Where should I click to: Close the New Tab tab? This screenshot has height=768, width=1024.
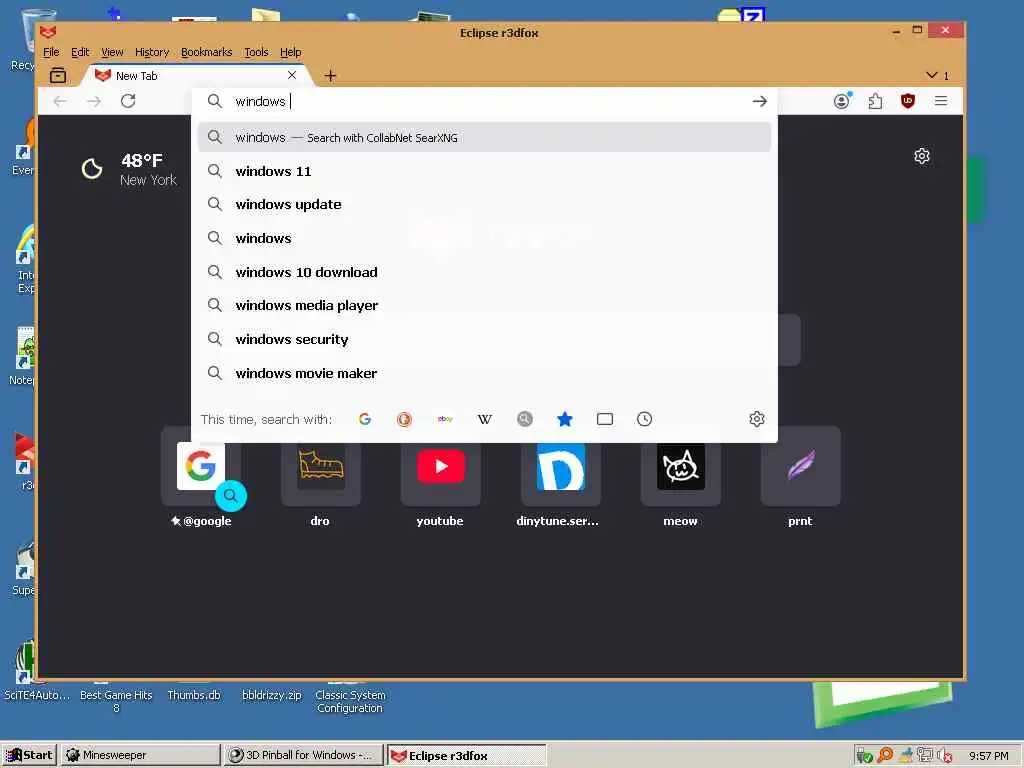292,75
